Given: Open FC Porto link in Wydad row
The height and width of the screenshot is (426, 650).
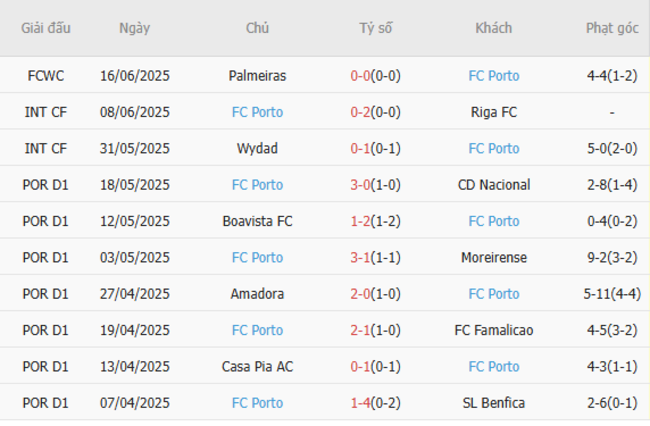Looking at the screenshot, I should (493, 149).
